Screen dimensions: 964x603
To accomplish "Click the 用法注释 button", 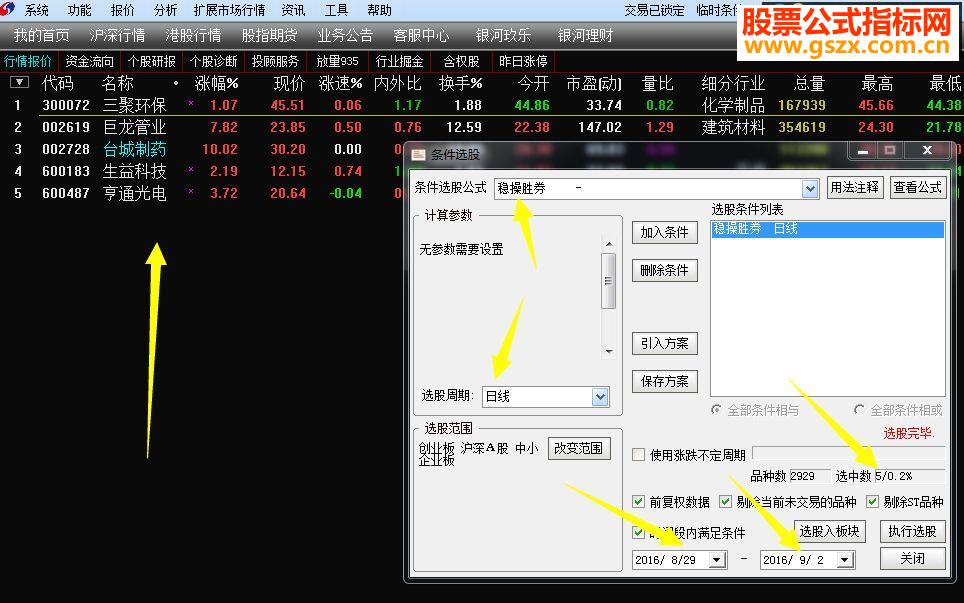I will (x=855, y=187).
